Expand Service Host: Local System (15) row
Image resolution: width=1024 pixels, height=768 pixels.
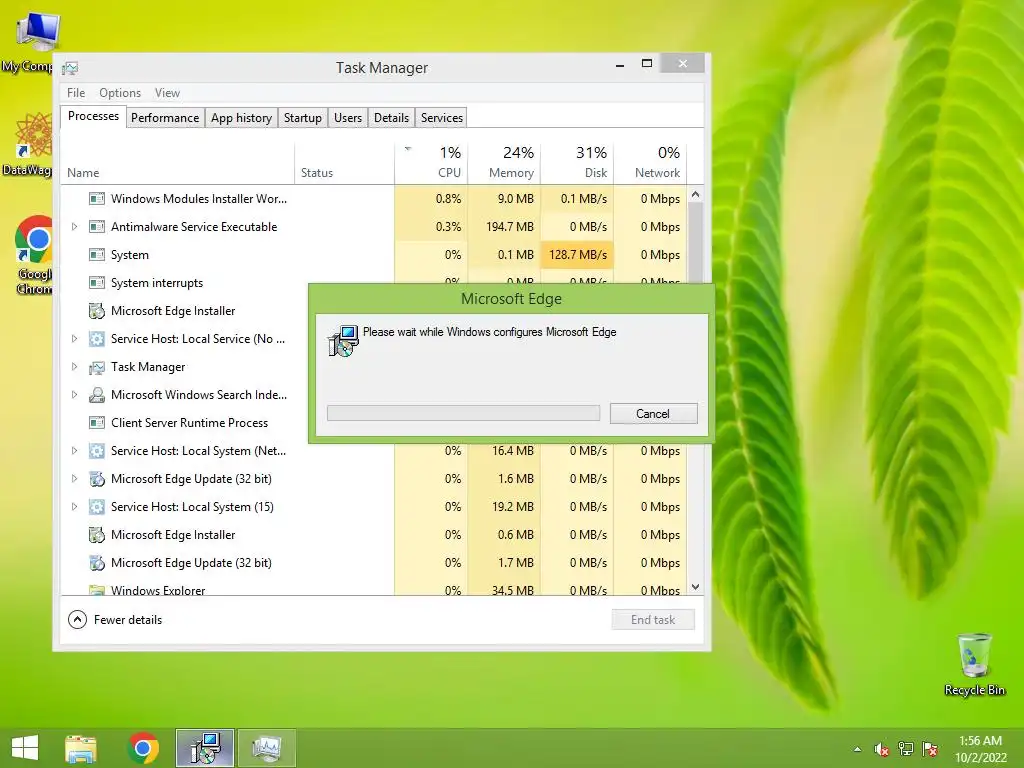[x=74, y=507]
